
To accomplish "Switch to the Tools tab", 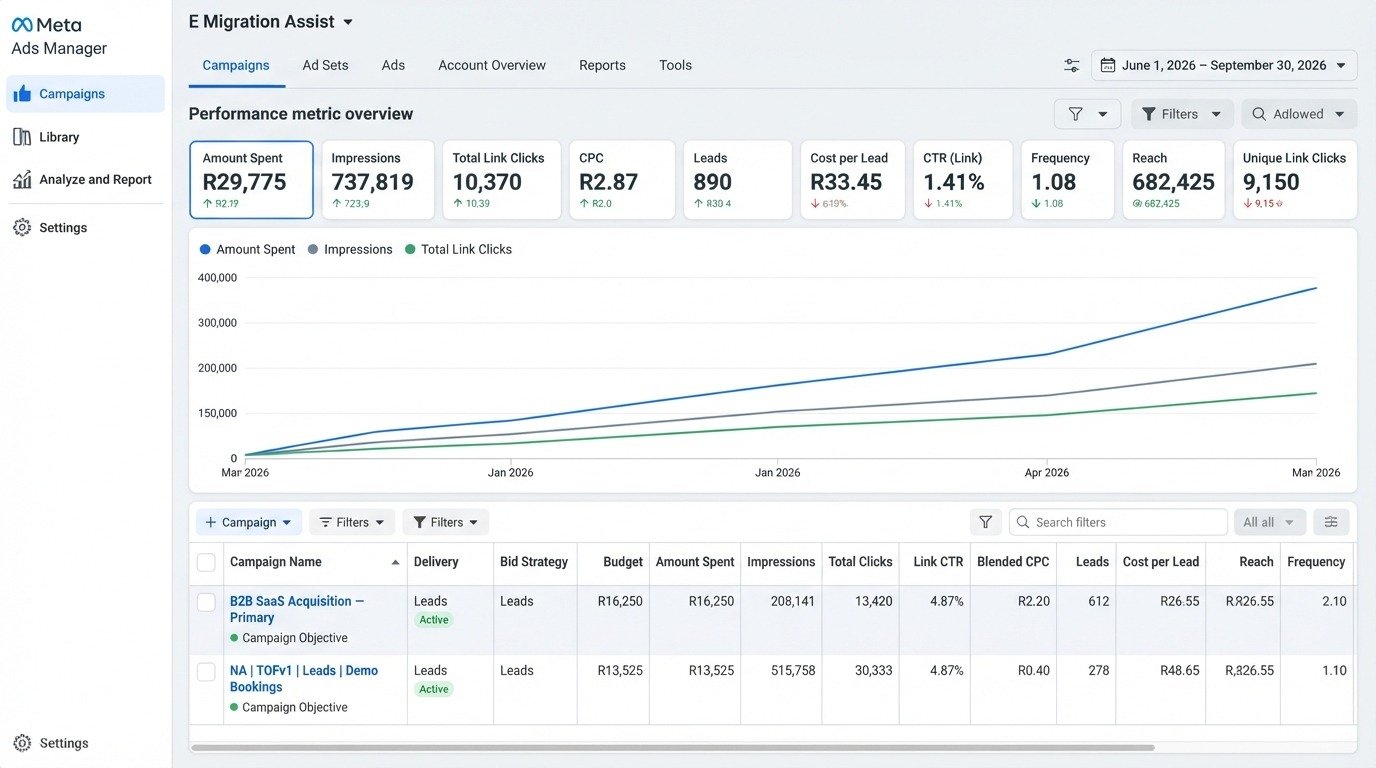I will coord(675,66).
